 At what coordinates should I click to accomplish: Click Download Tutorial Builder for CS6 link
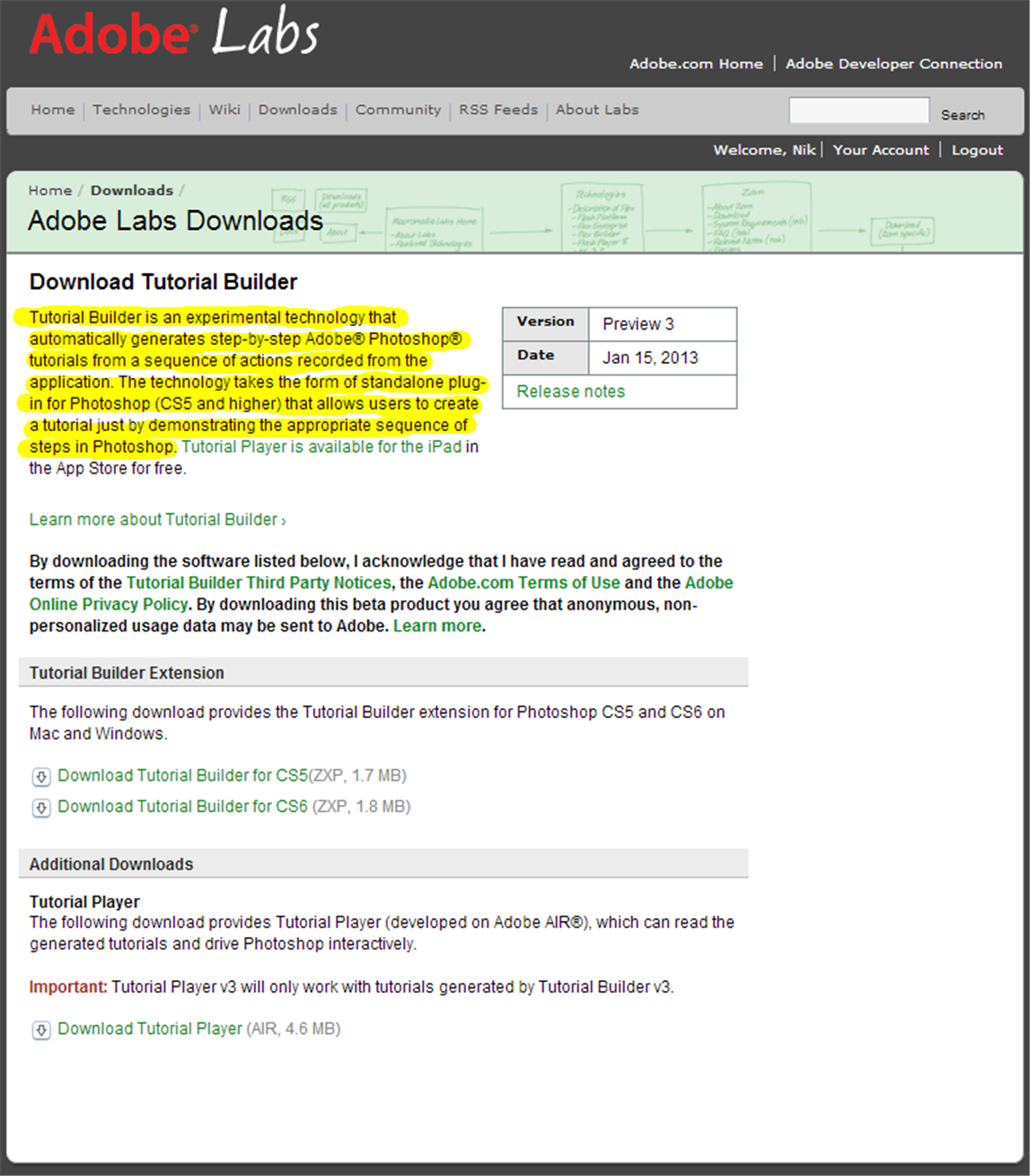pos(183,807)
